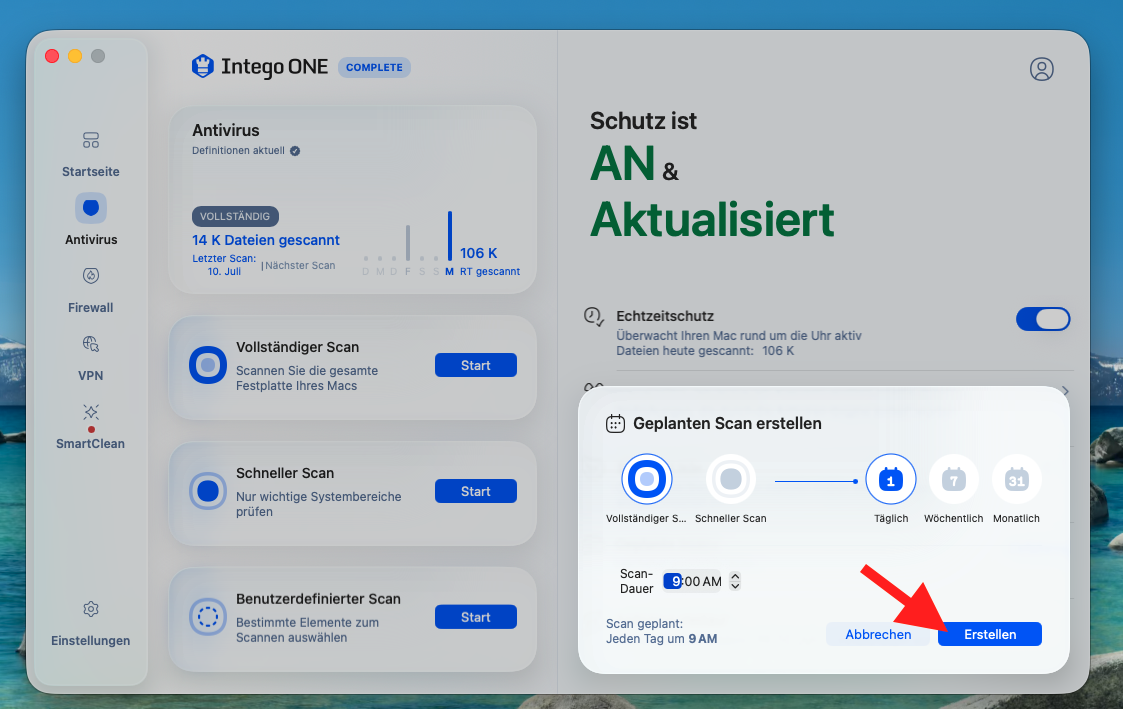1123x709 pixels.
Task: Click the Jeden Tag um 9 AM summary
Action: [x=661, y=639]
